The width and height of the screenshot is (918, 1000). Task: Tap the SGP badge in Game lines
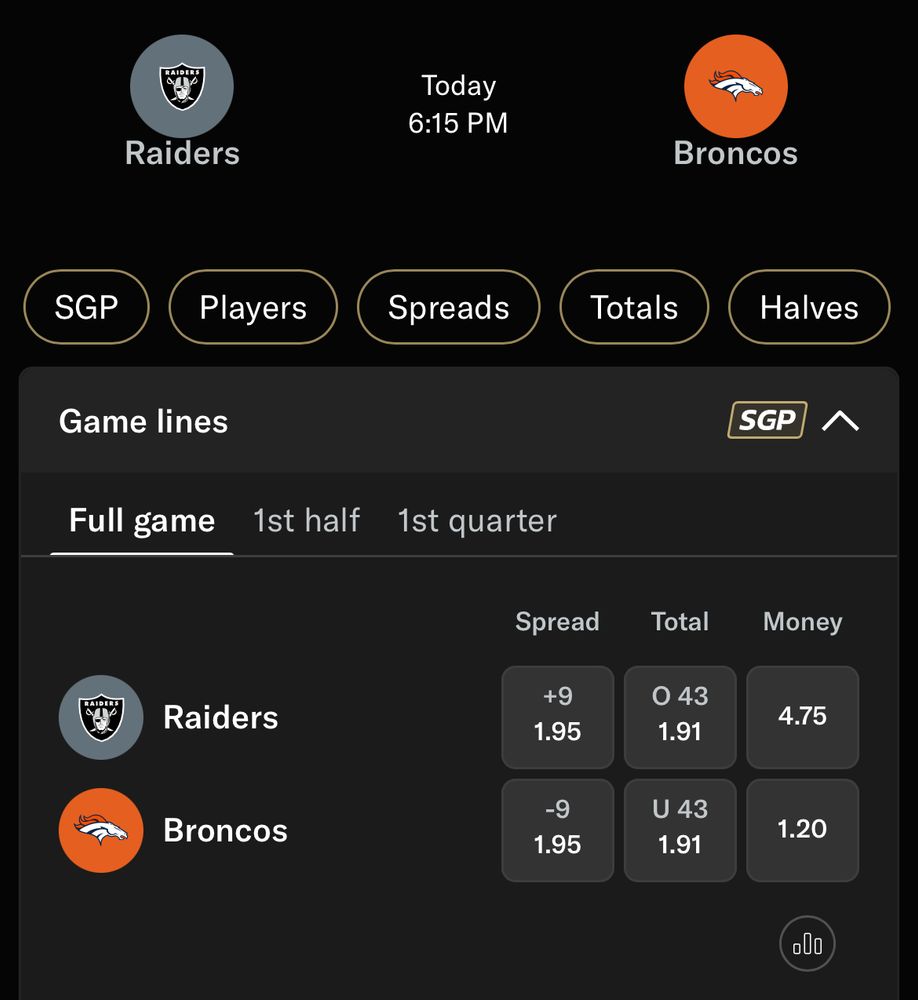point(767,420)
